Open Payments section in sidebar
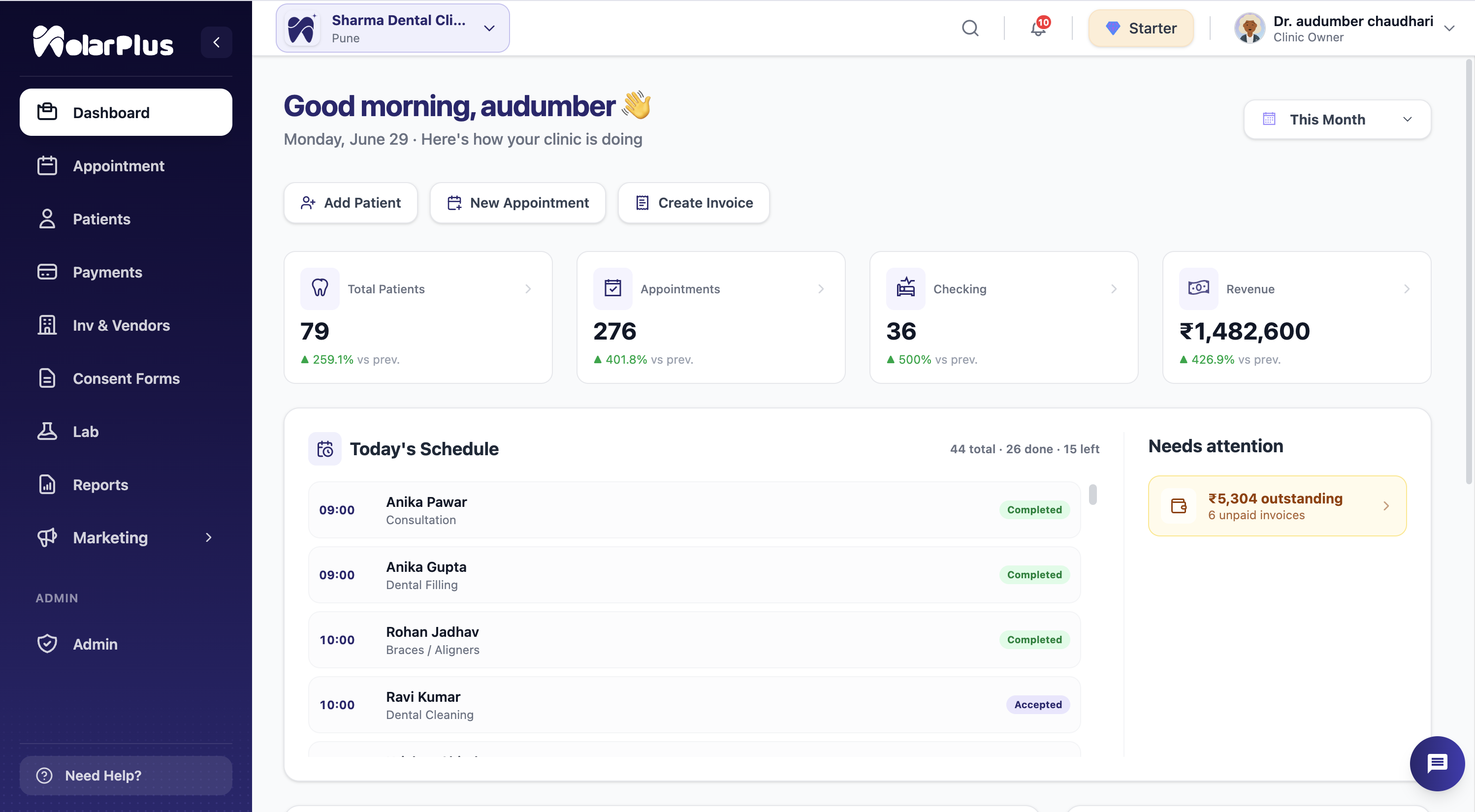 126,272
